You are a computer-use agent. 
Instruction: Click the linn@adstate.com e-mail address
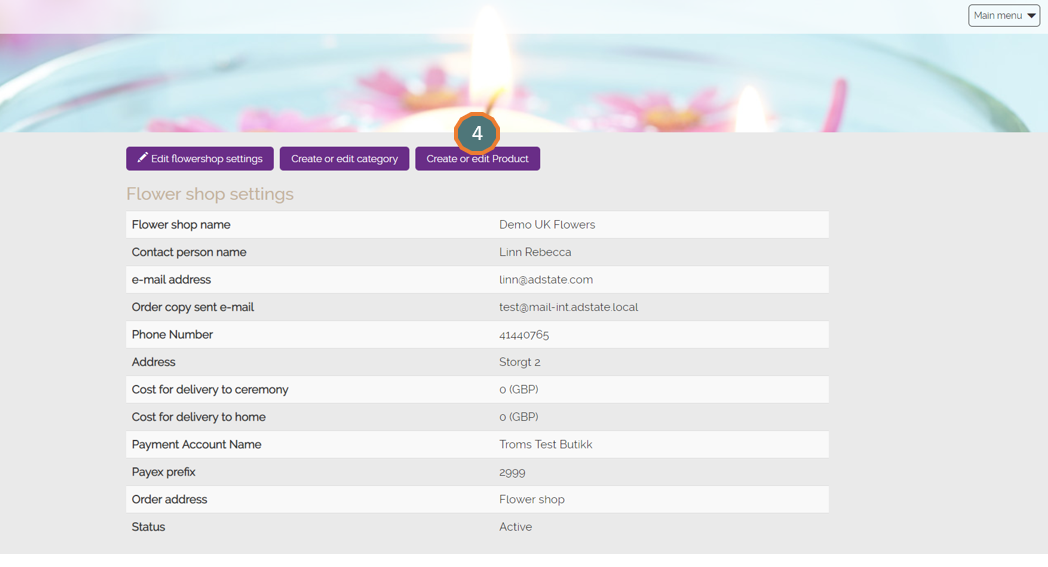click(x=545, y=280)
